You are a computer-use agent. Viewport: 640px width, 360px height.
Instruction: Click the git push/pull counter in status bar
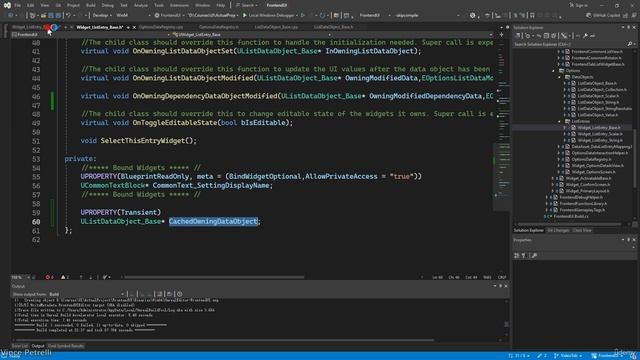(518, 356)
